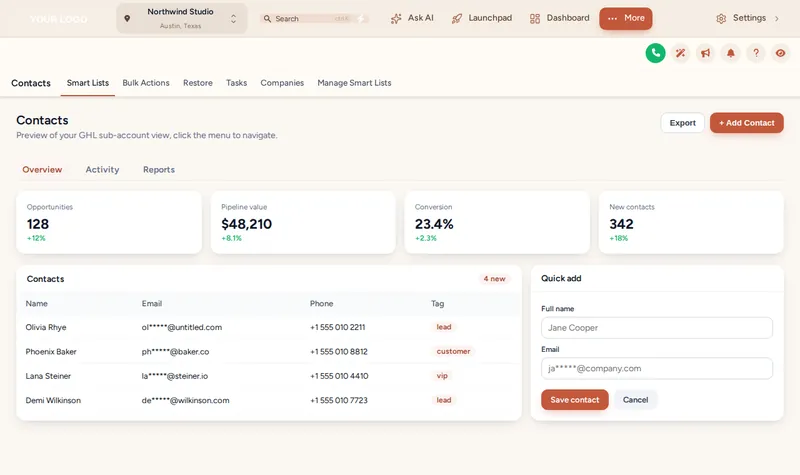Switch to the Activity sub-tab
The width and height of the screenshot is (800, 475).
[102, 170]
